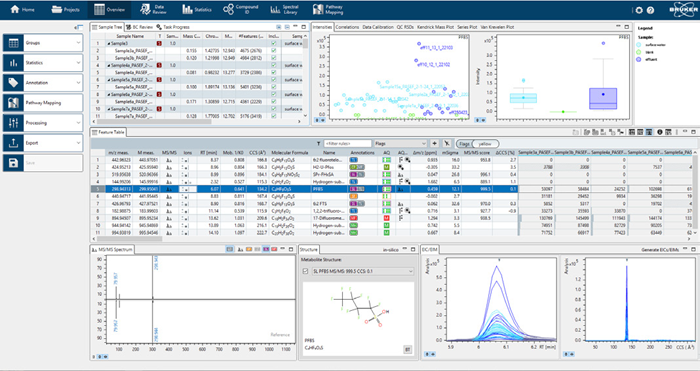Toggle the Flags yellow filter switch
Image resolution: width=700 pixels, height=371 pixels.
478,144
